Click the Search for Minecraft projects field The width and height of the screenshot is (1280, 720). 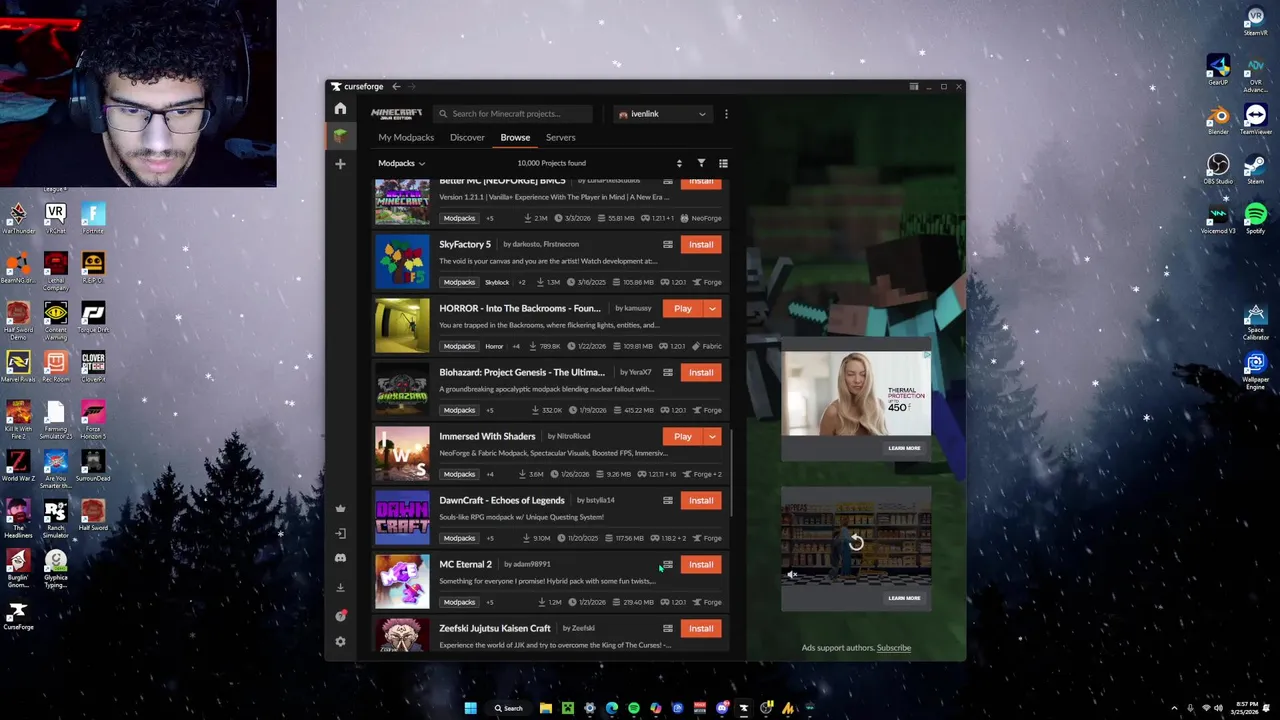[515, 114]
